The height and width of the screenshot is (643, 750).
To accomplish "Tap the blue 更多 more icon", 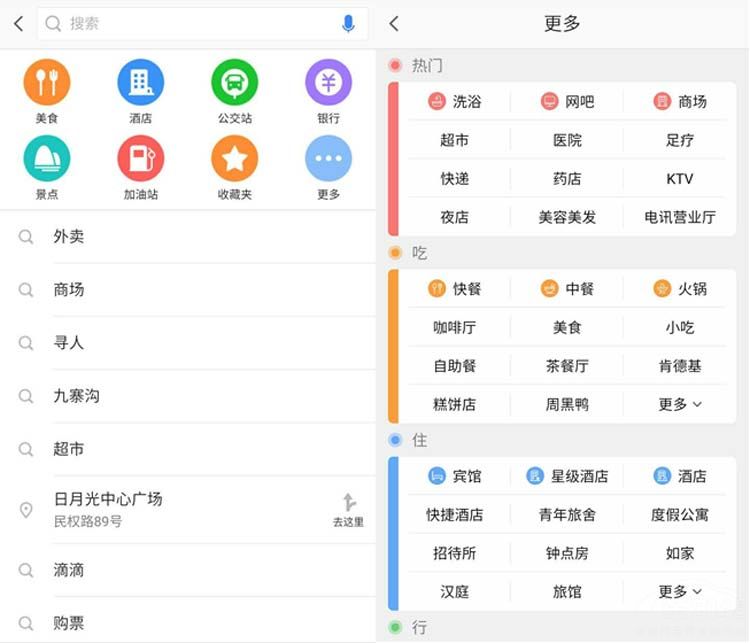I will click(328, 159).
